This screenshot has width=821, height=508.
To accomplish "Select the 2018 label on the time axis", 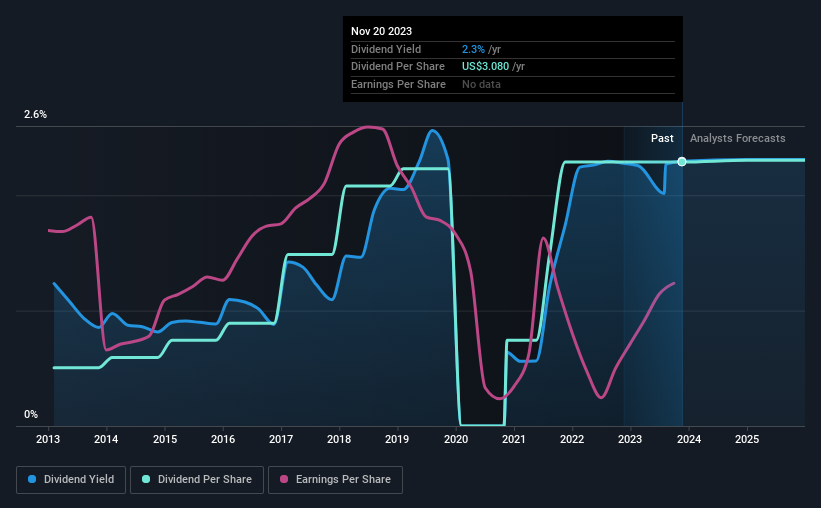I will (x=339, y=439).
